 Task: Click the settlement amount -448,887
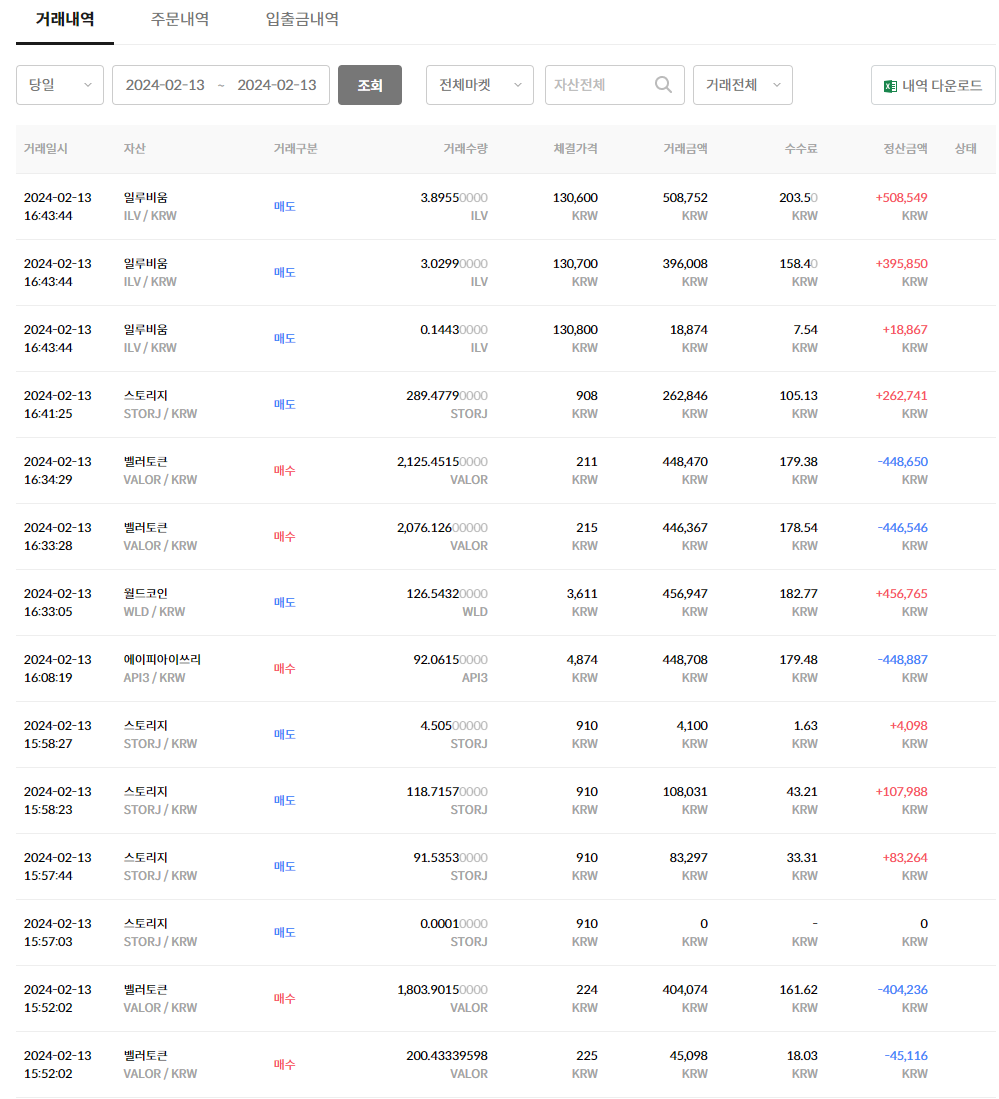tap(902, 660)
